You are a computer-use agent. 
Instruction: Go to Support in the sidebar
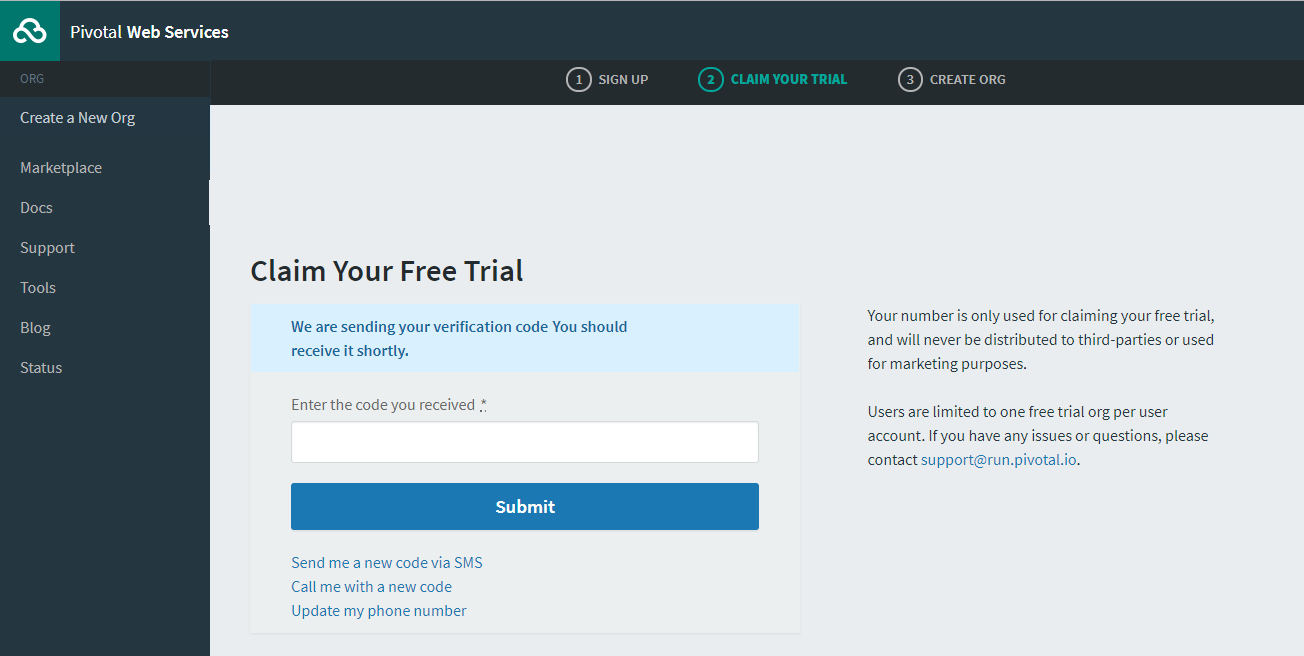[x=47, y=248]
